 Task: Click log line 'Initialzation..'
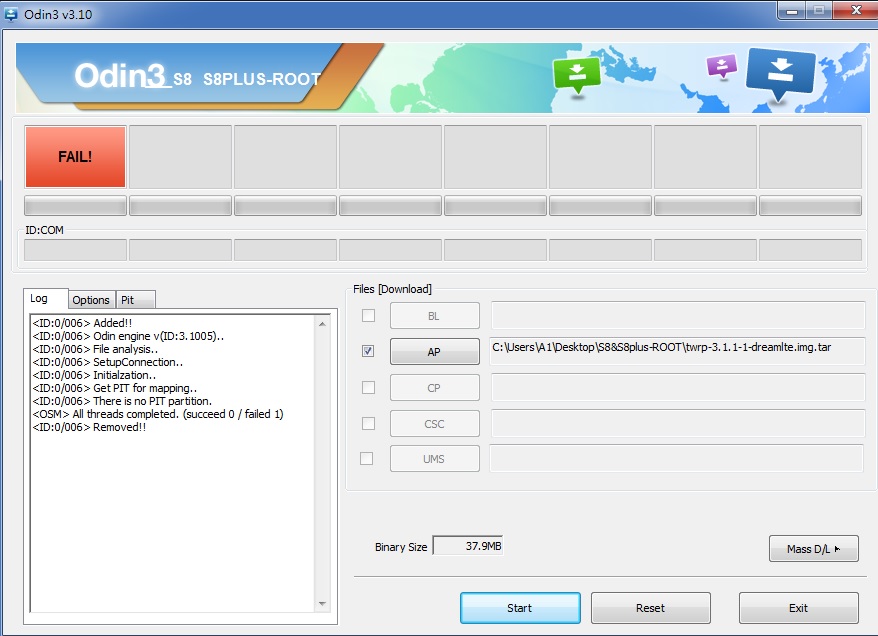pos(94,375)
